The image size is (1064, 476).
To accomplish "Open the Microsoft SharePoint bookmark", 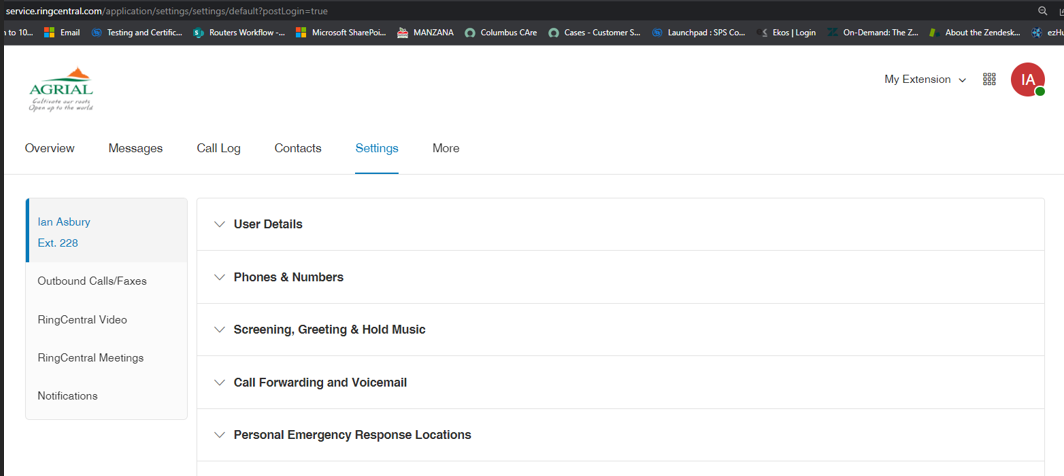I will pyautogui.click(x=341, y=32).
